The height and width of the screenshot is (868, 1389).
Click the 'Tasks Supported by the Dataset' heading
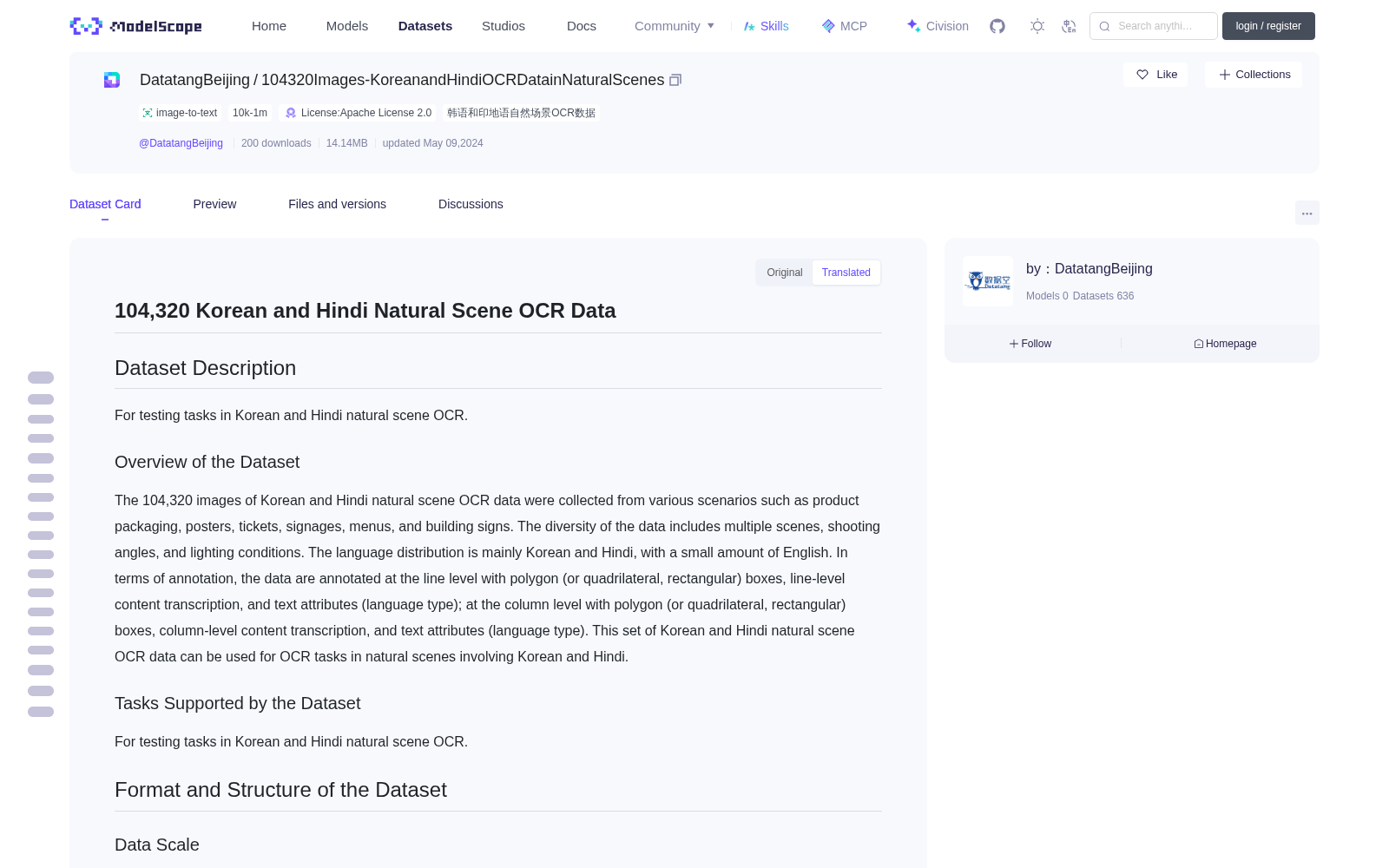pyautogui.click(x=238, y=703)
